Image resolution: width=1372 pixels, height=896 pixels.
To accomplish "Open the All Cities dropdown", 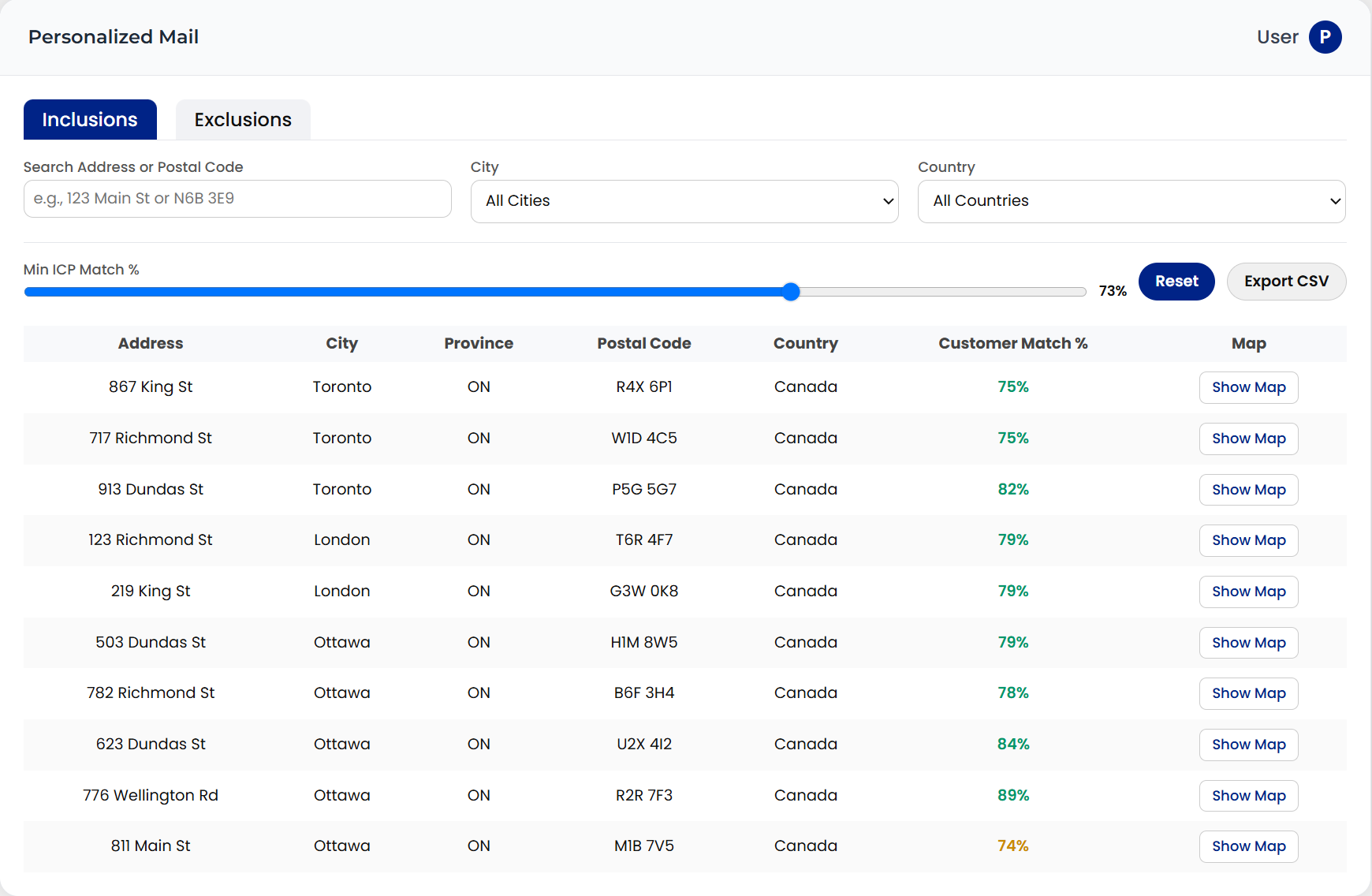I will click(684, 201).
